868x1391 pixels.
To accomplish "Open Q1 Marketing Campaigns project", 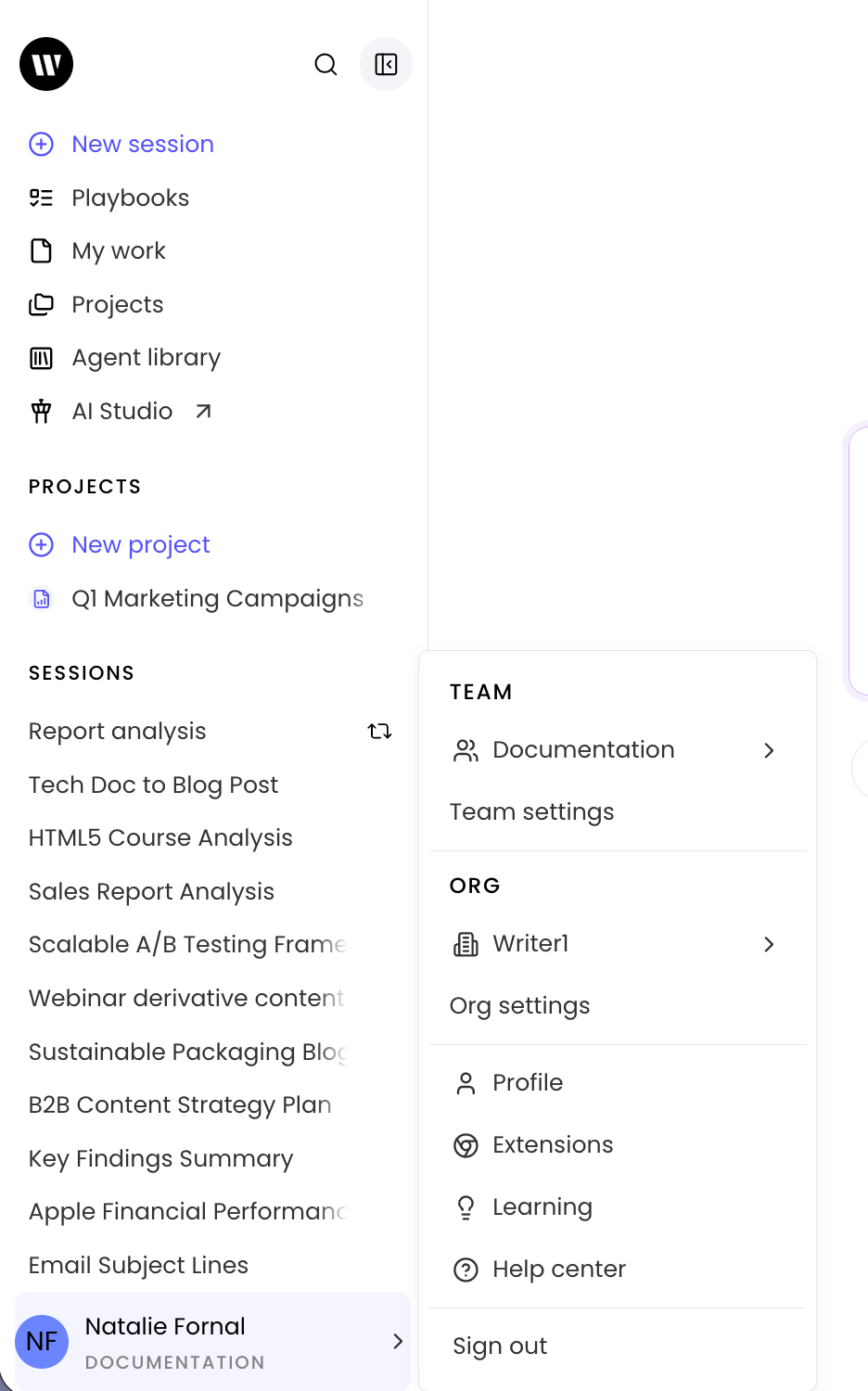I will point(197,598).
